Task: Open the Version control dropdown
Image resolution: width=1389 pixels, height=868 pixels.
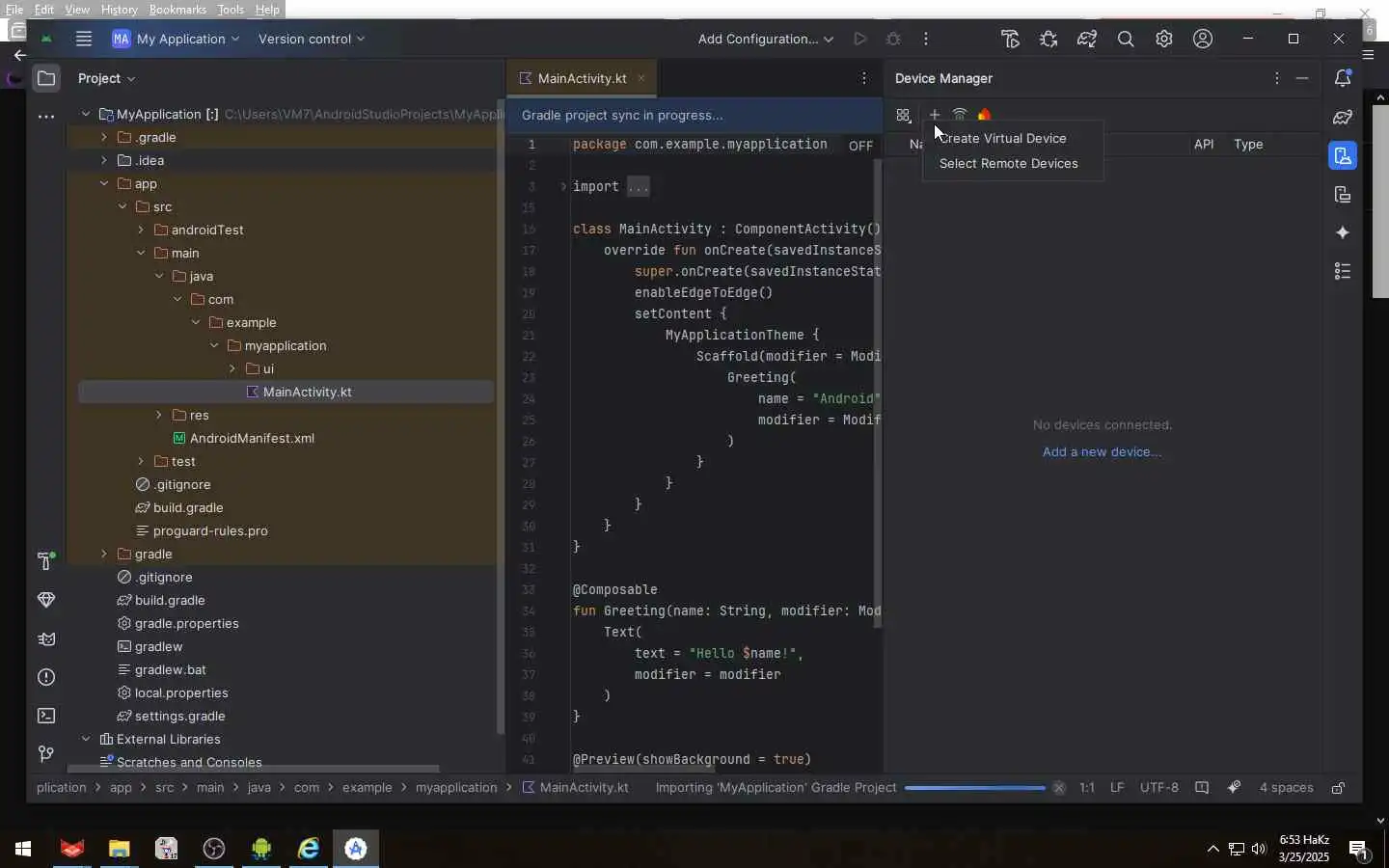Action: click(x=312, y=40)
